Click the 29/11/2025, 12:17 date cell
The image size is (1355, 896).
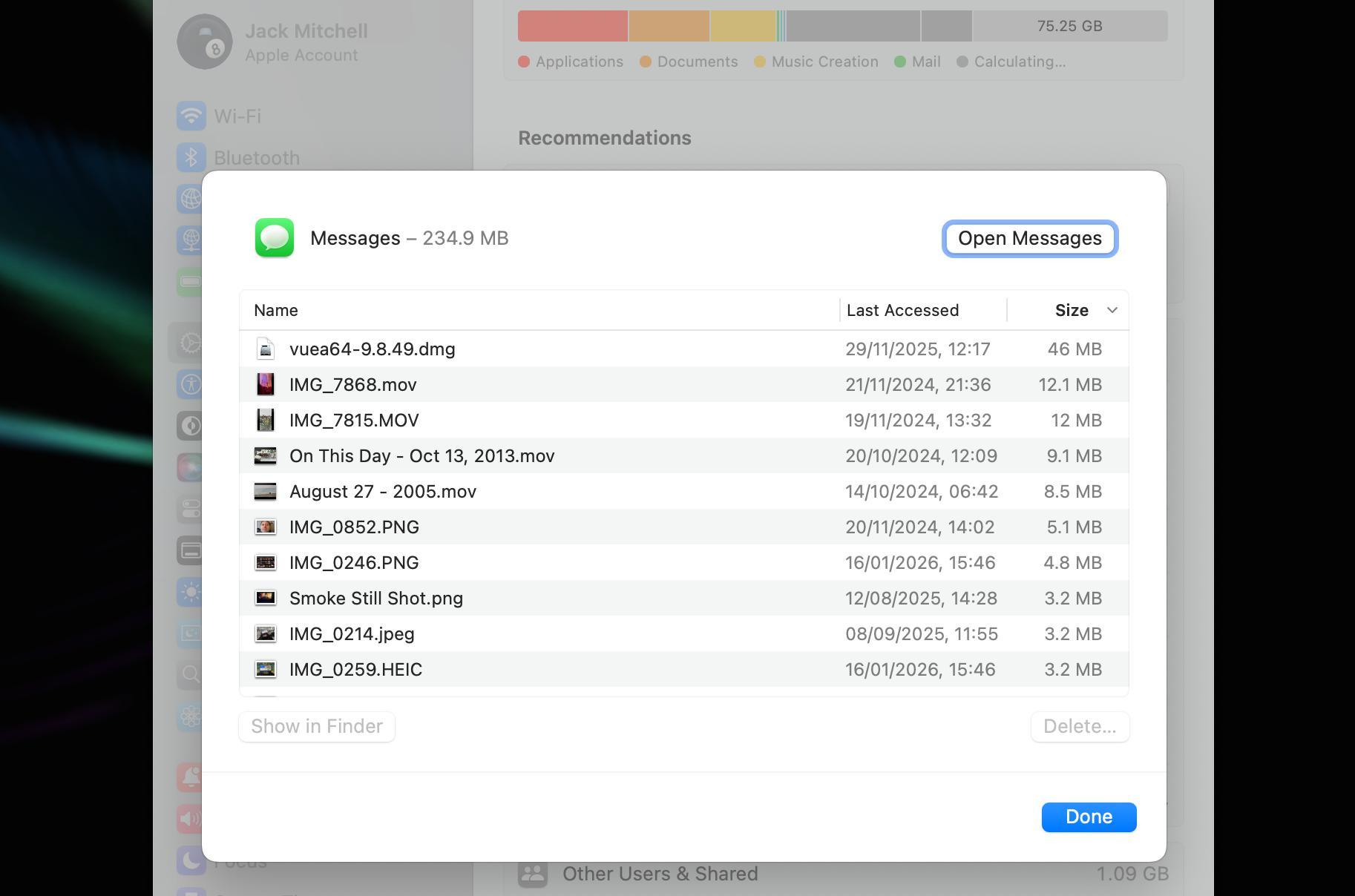[x=918, y=349]
